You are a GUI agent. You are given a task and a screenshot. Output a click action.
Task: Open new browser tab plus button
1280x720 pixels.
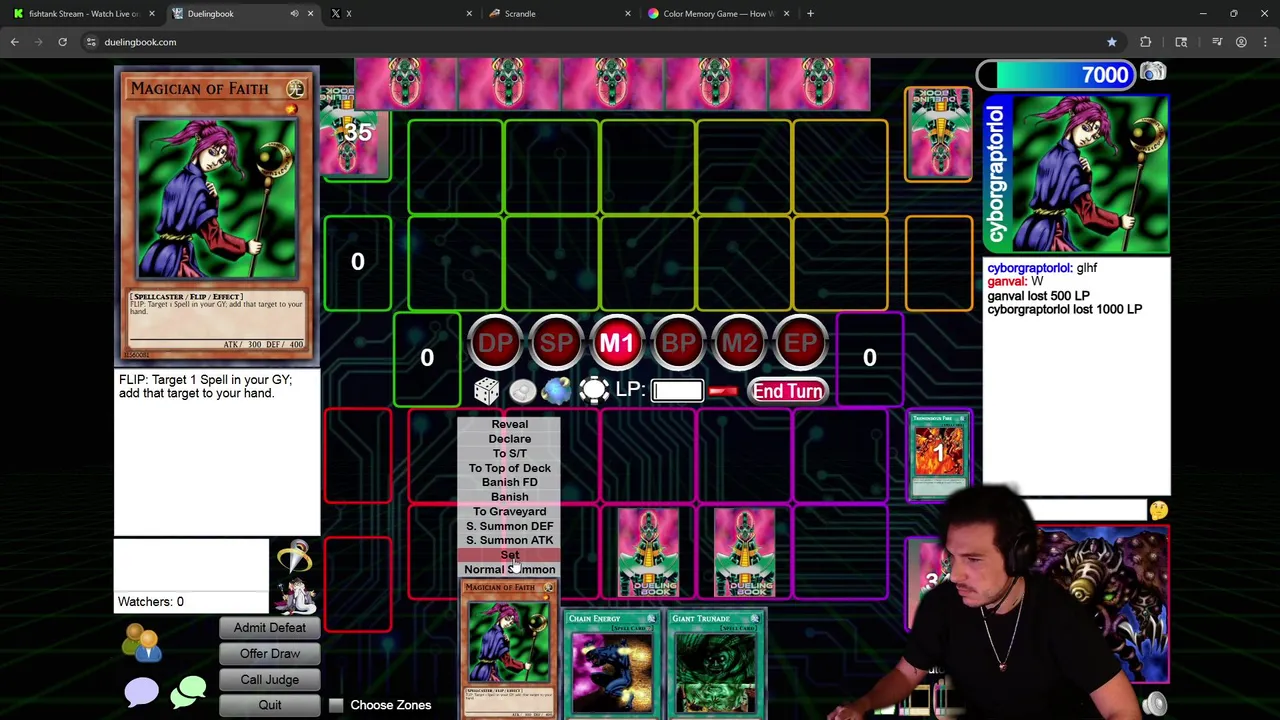point(810,14)
